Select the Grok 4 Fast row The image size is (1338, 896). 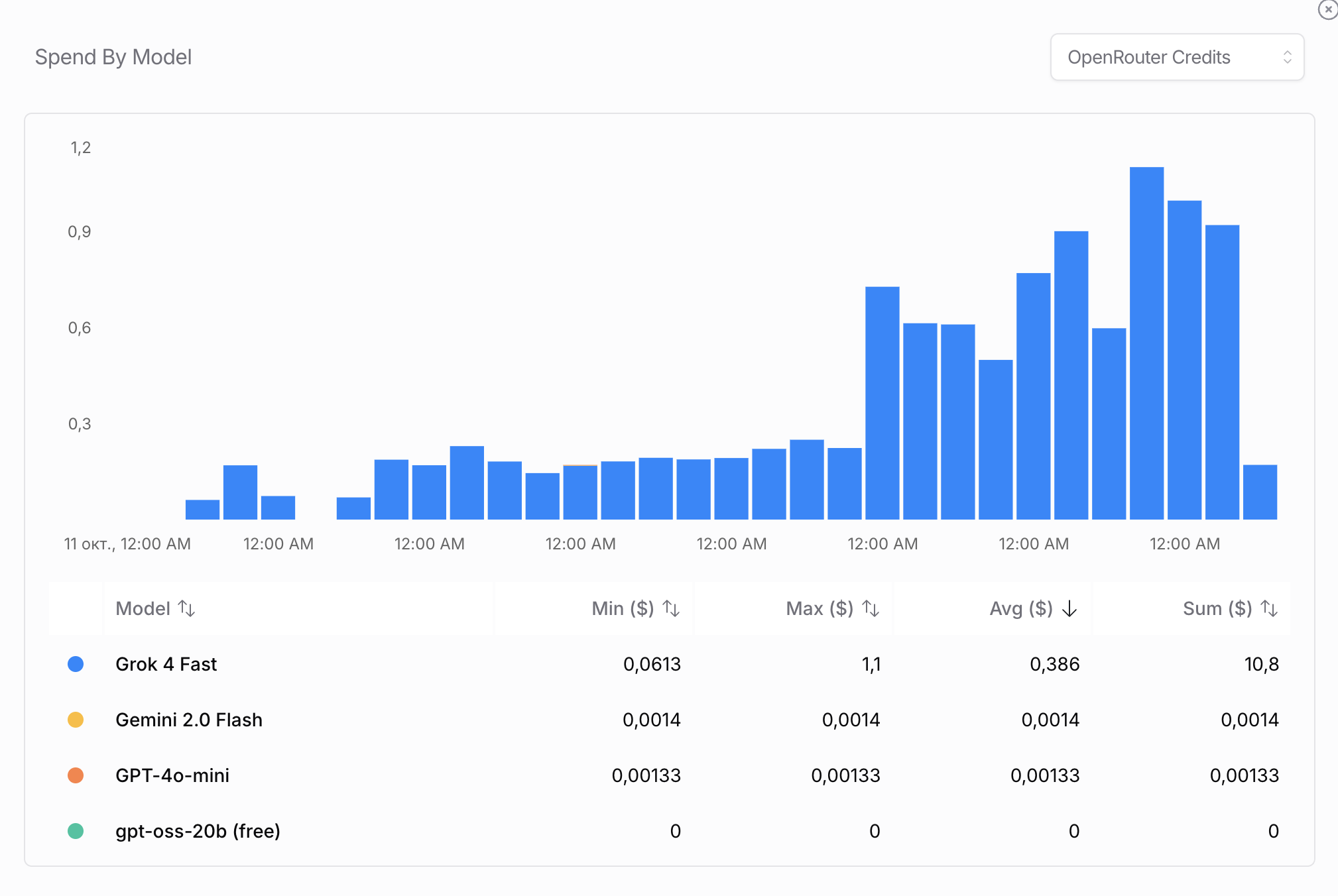[x=166, y=664]
